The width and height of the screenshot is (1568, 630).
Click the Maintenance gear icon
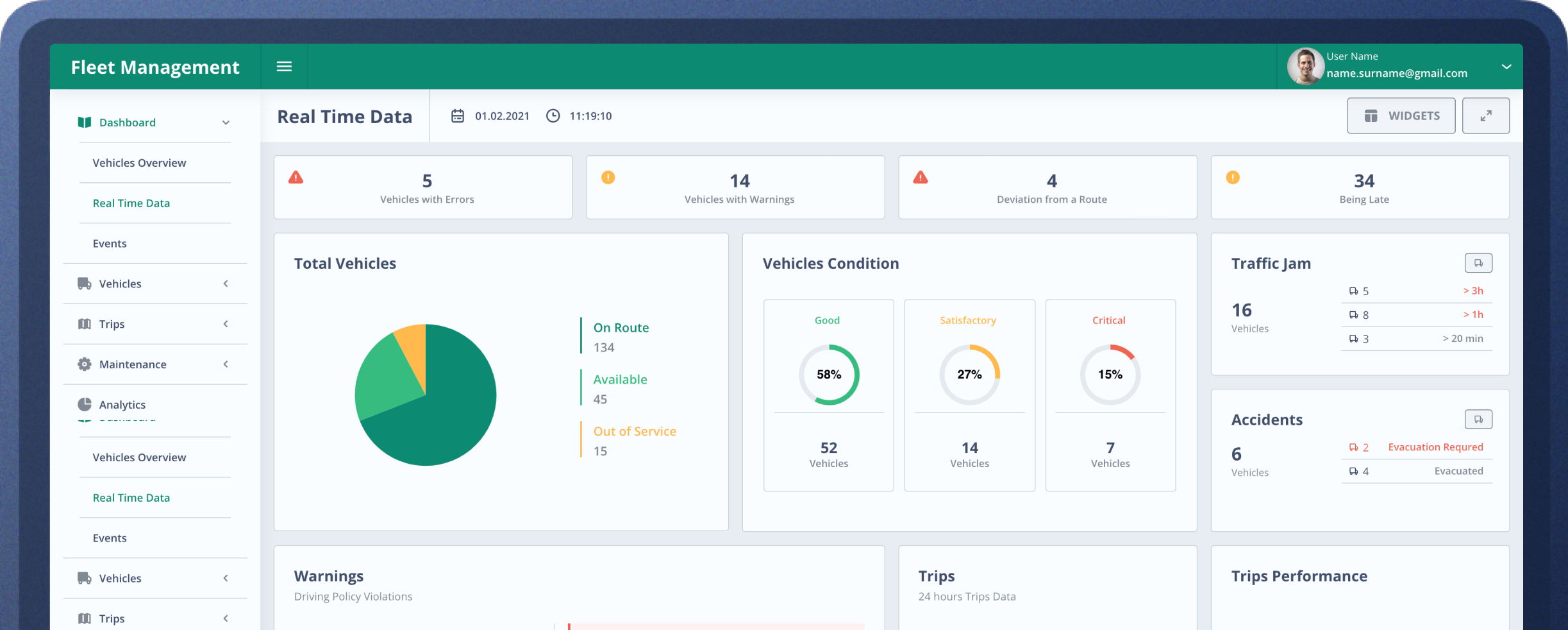coord(85,364)
